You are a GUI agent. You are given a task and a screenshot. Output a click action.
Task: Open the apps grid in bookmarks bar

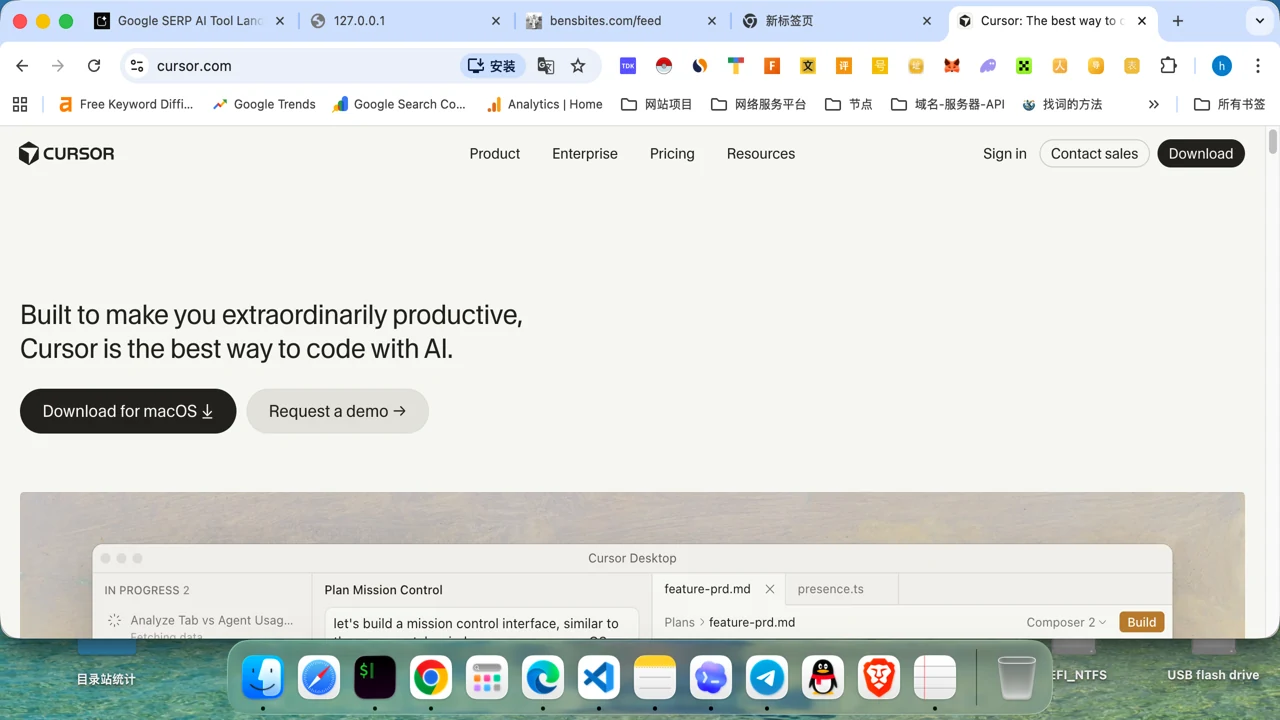[x=20, y=104]
